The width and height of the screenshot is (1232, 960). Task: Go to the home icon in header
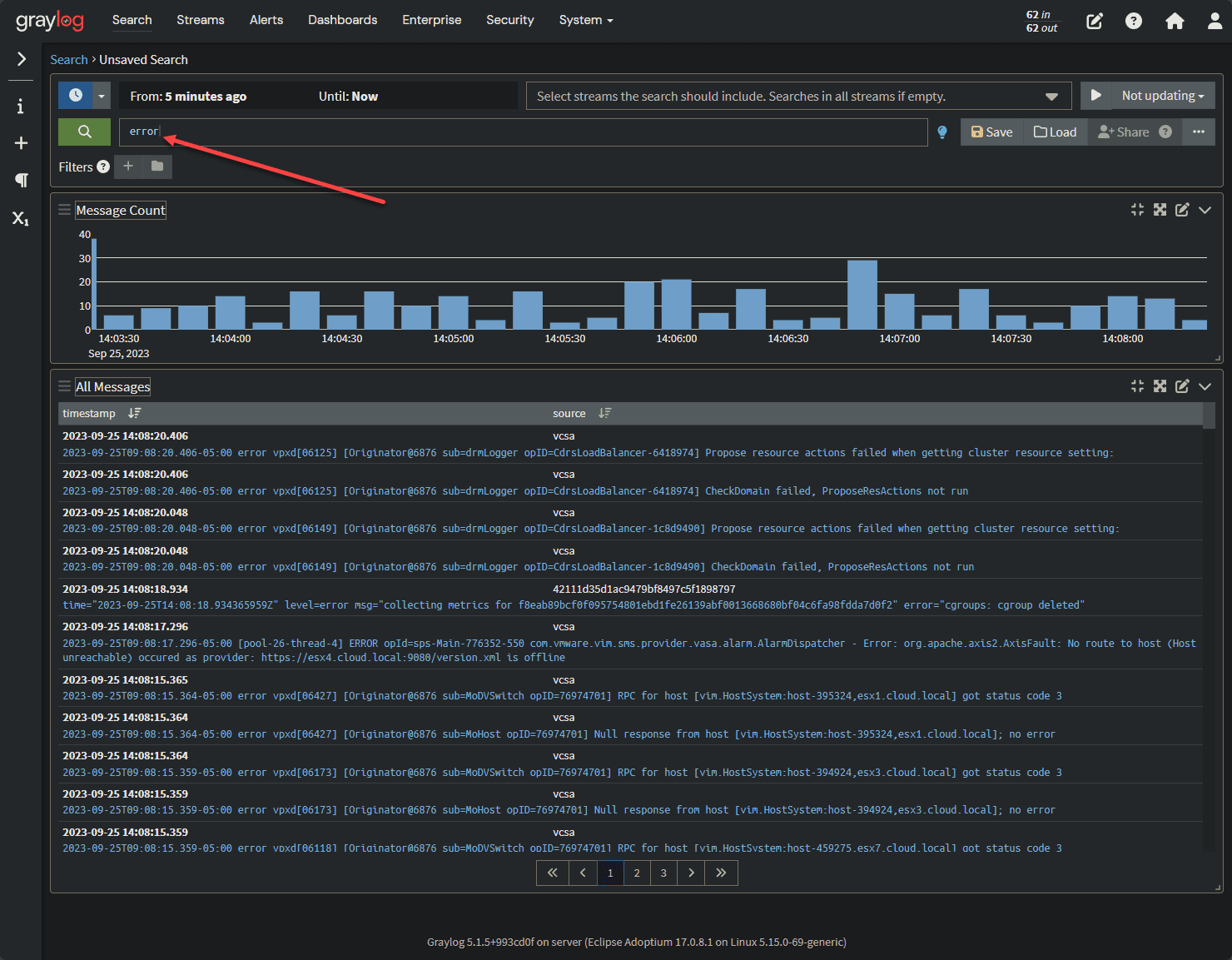pyautogui.click(x=1174, y=21)
